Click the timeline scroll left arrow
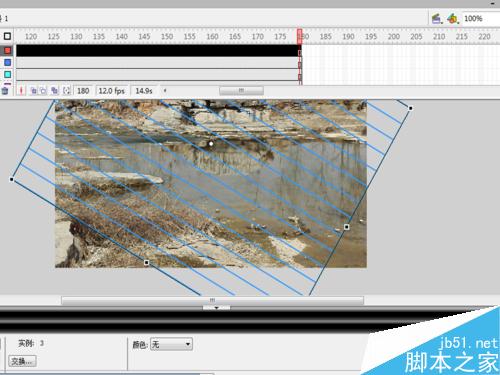The image size is (500, 375). pos(165,90)
